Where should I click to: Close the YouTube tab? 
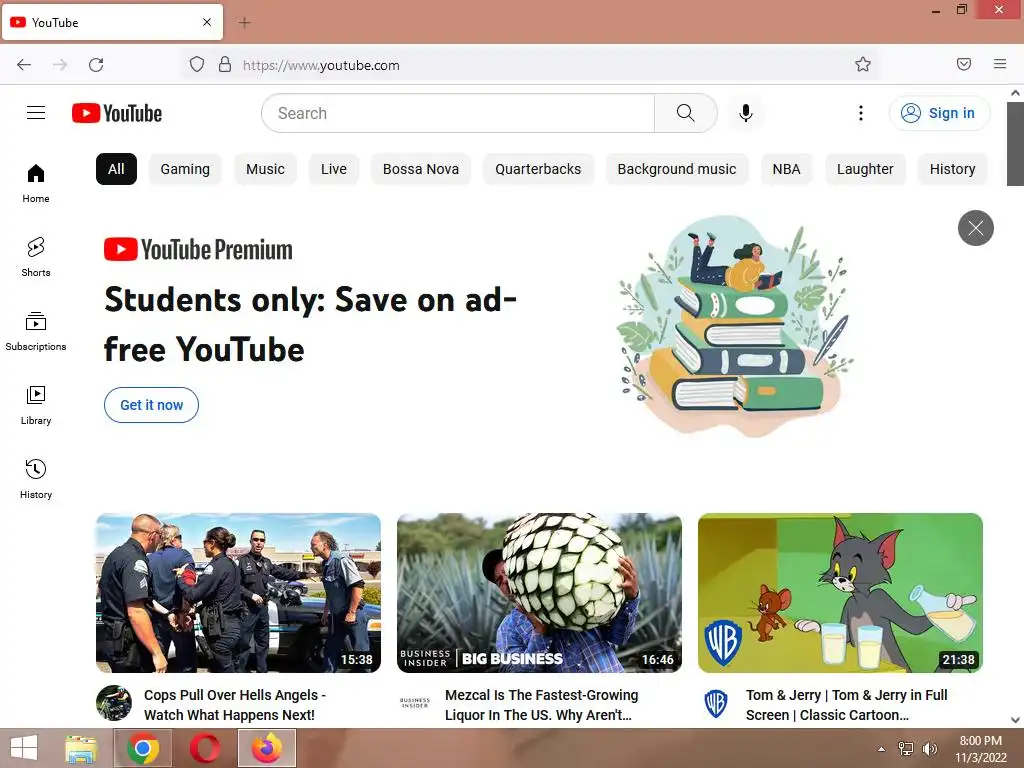click(207, 22)
